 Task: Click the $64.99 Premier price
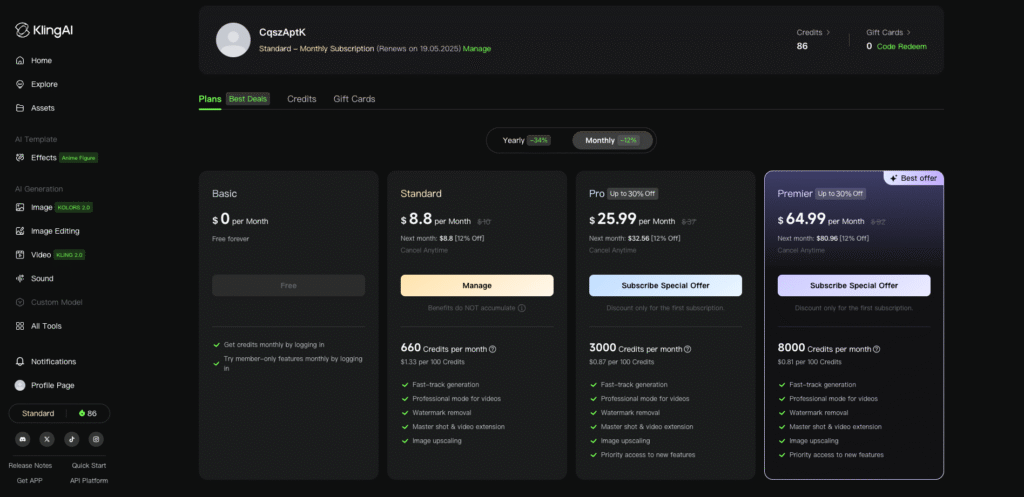pos(801,219)
